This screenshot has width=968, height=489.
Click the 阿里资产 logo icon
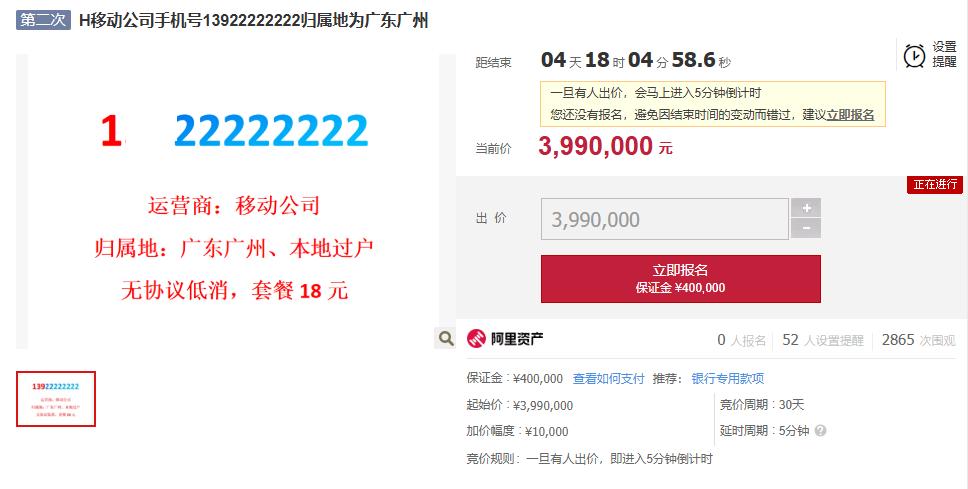[x=476, y=338]
